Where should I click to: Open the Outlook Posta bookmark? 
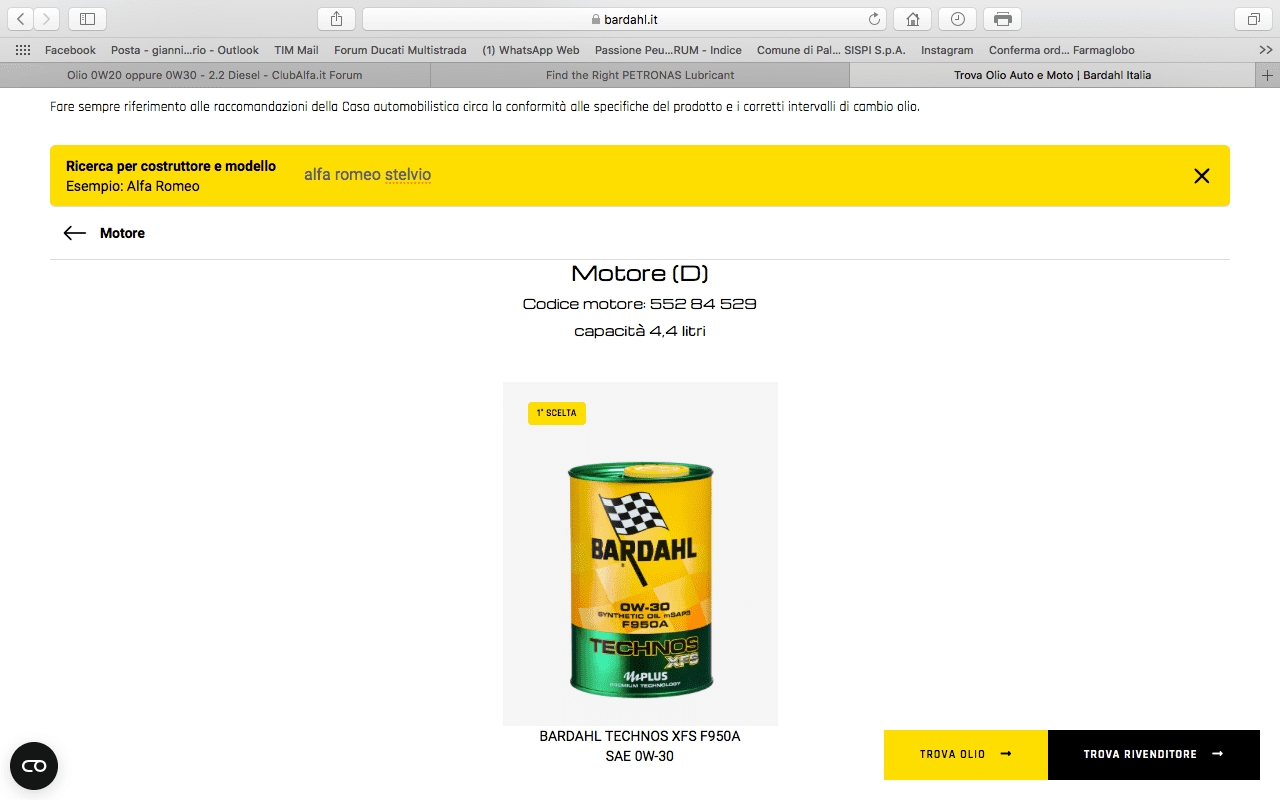tap(185, 50)
